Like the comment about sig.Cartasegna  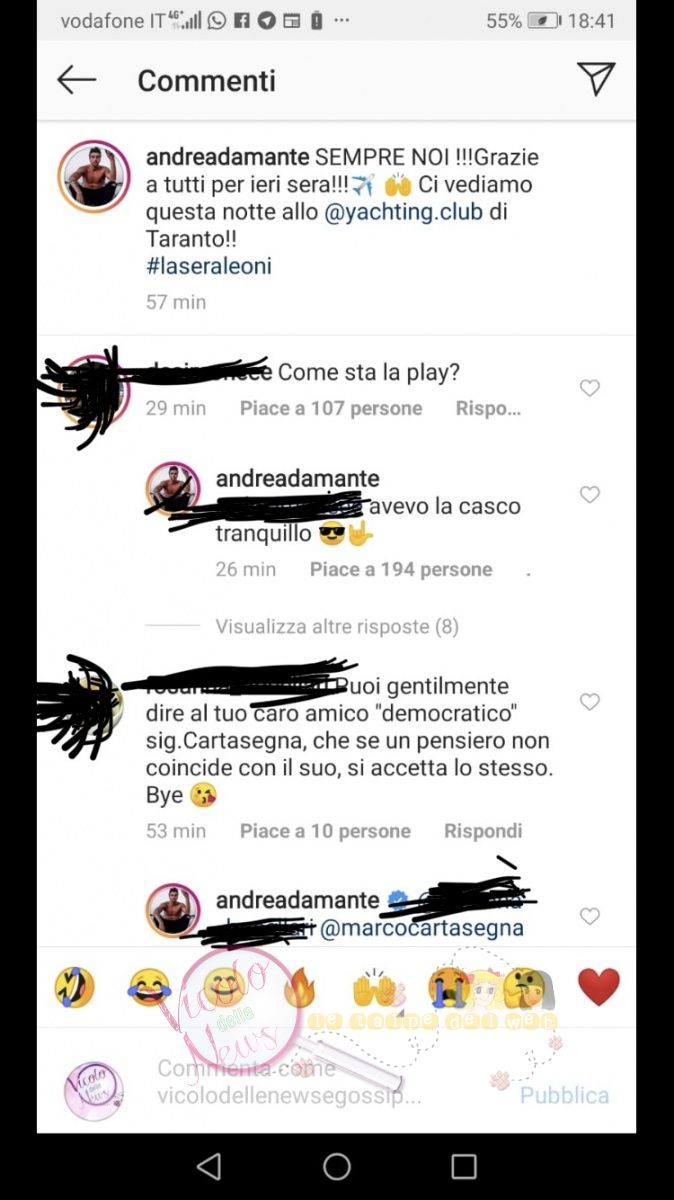590,702
